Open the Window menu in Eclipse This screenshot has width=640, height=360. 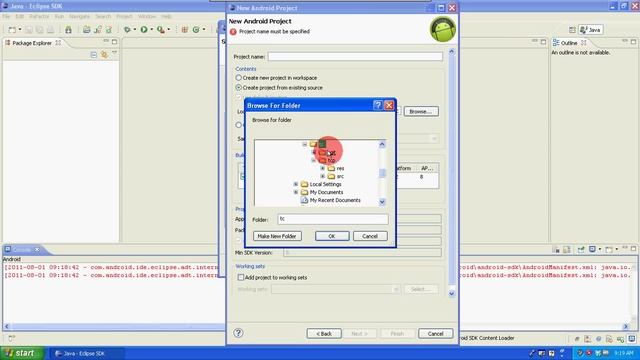pyautogui.click(x=147, y=17)
